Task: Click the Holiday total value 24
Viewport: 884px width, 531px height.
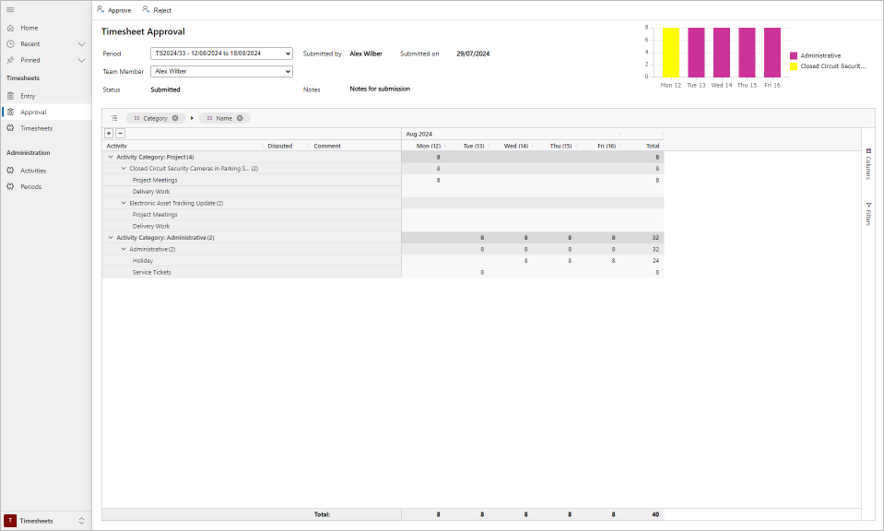Action: [655, 261]
